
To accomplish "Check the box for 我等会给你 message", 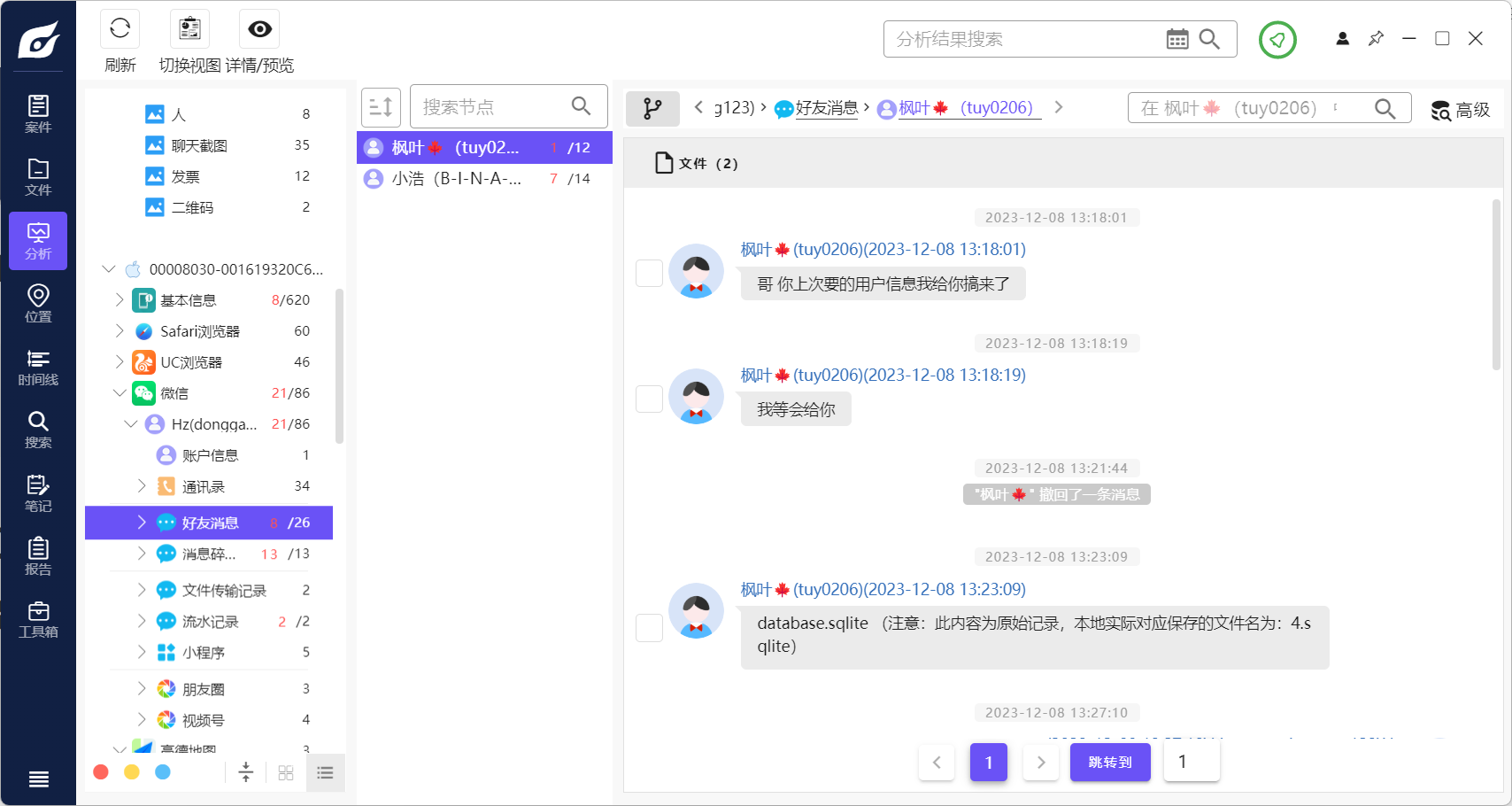I will click(650, 399).
